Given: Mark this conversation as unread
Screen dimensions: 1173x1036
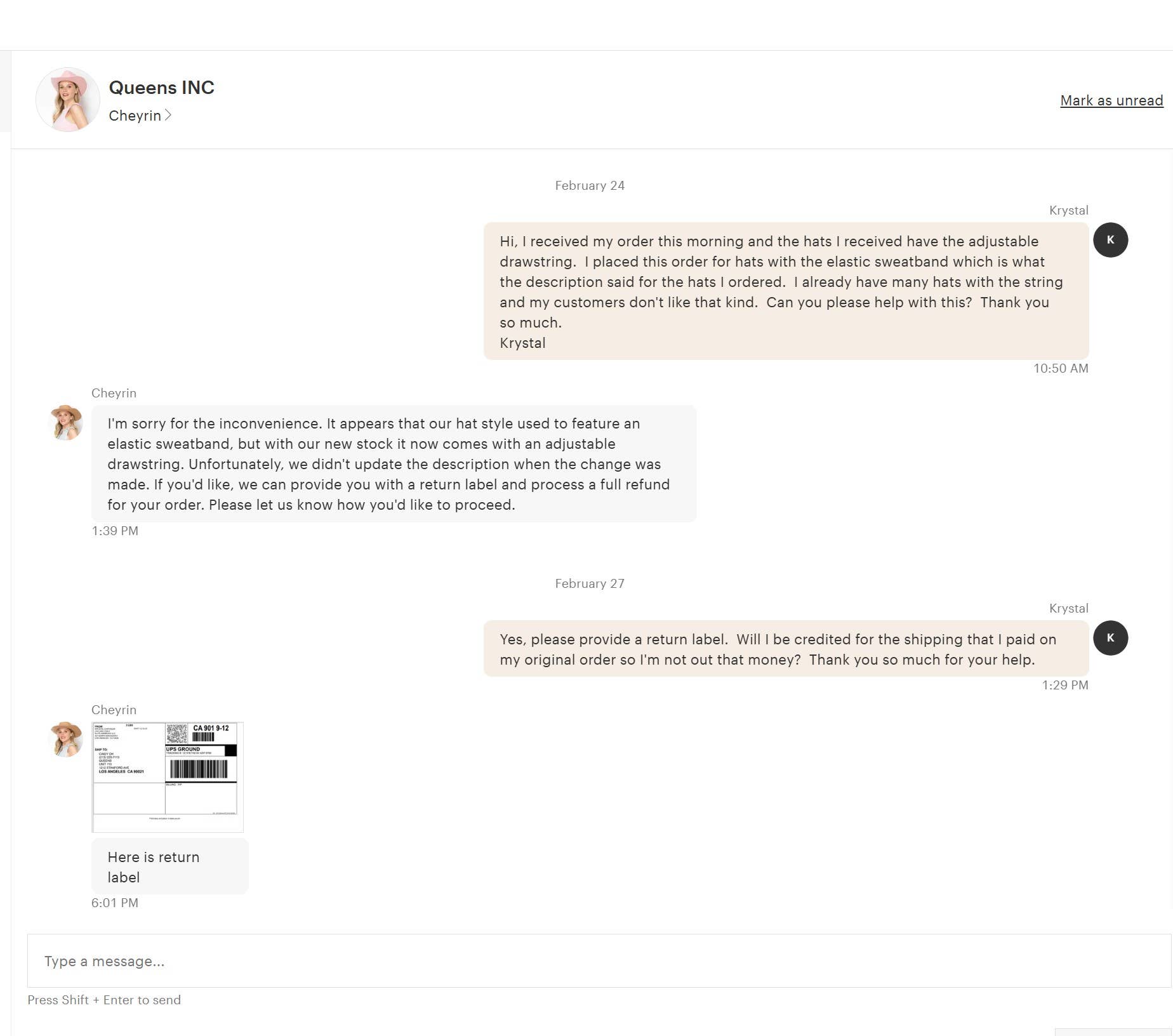Looking at the screenshot, I should [1111, 100].
